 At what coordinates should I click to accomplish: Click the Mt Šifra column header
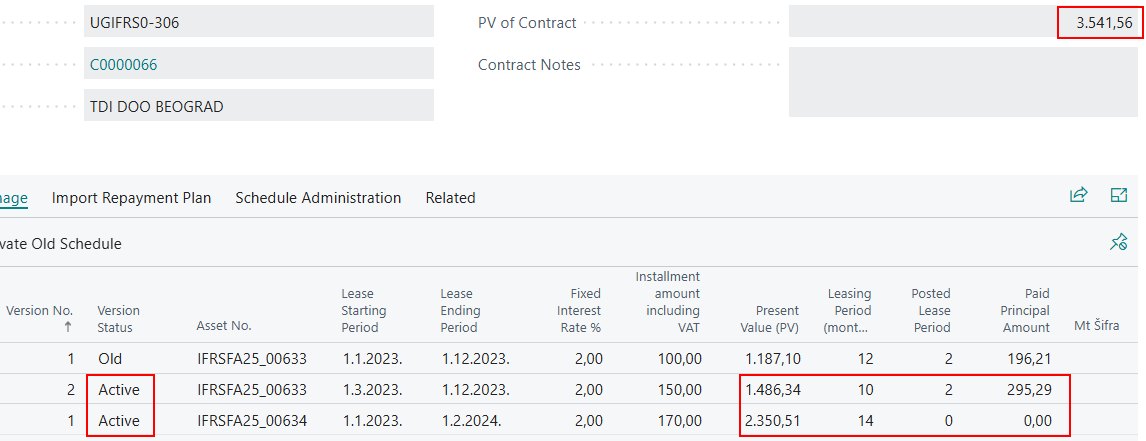1096,326
